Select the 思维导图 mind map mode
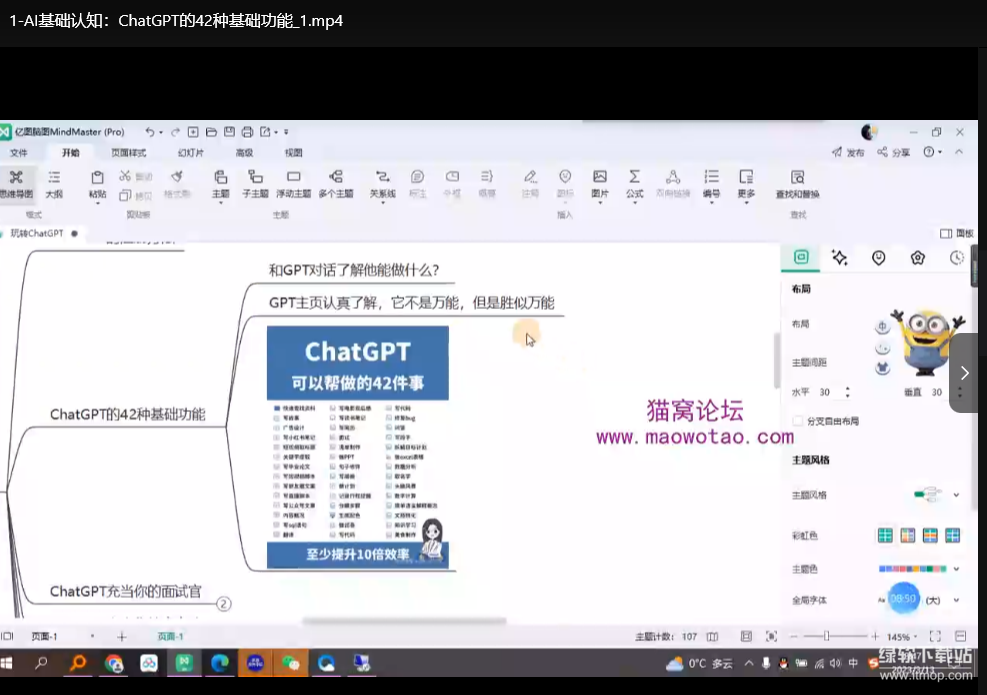Viewport: 987px width, 695px height. click(16, 184)
